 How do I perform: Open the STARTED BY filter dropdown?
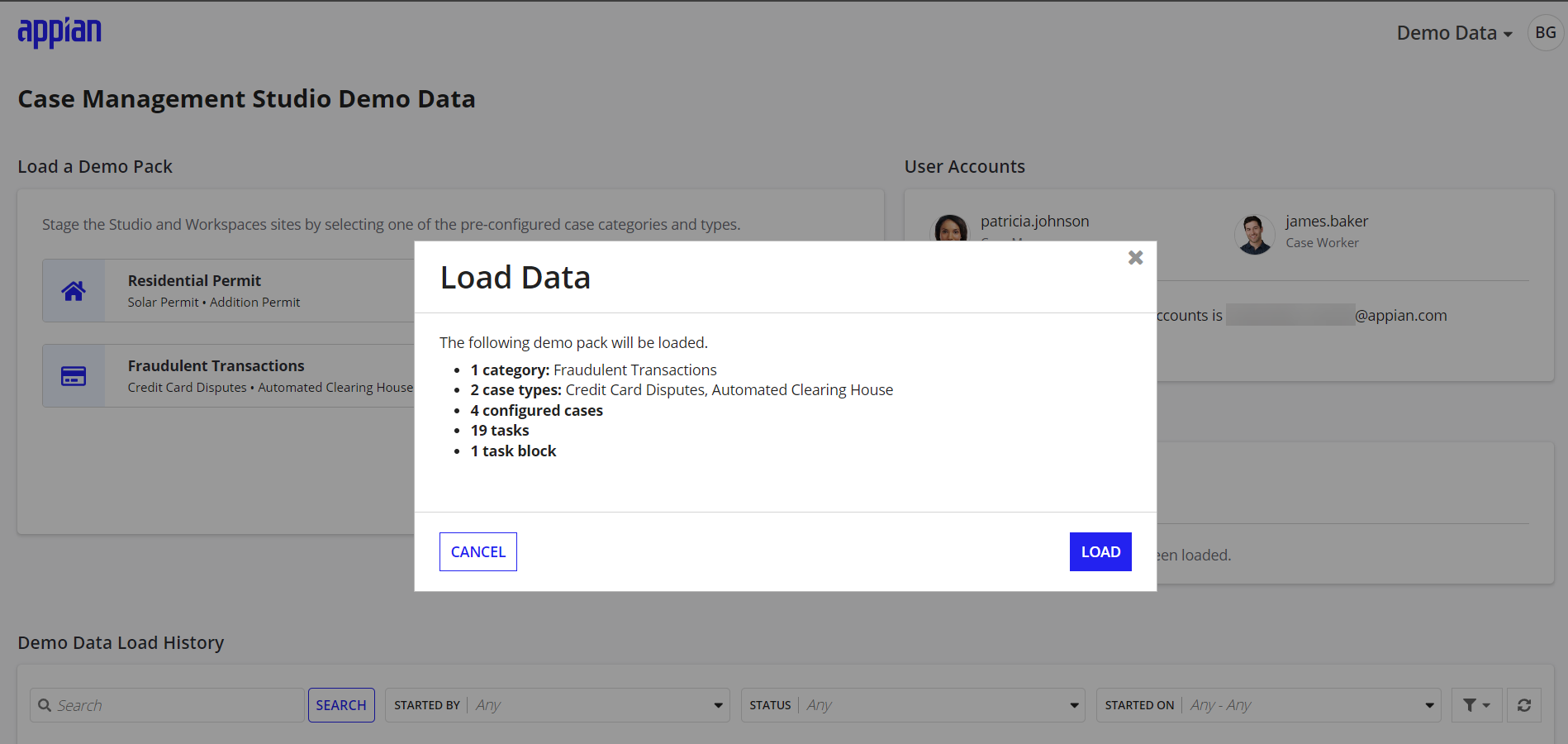tap(558, 705)
